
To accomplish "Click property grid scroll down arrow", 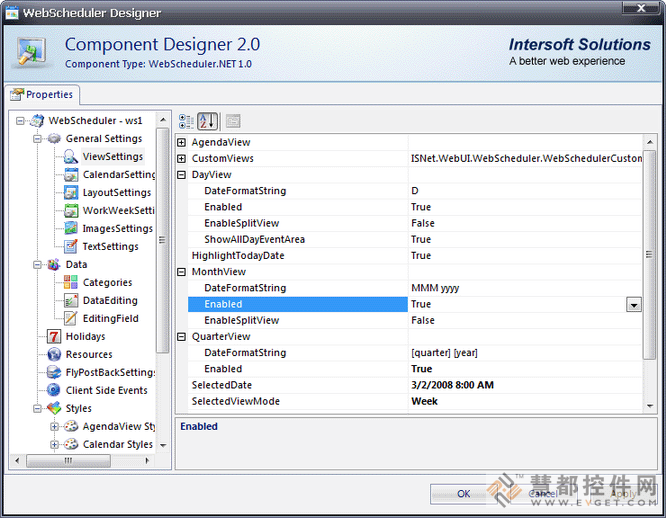I will coord(649,406).
